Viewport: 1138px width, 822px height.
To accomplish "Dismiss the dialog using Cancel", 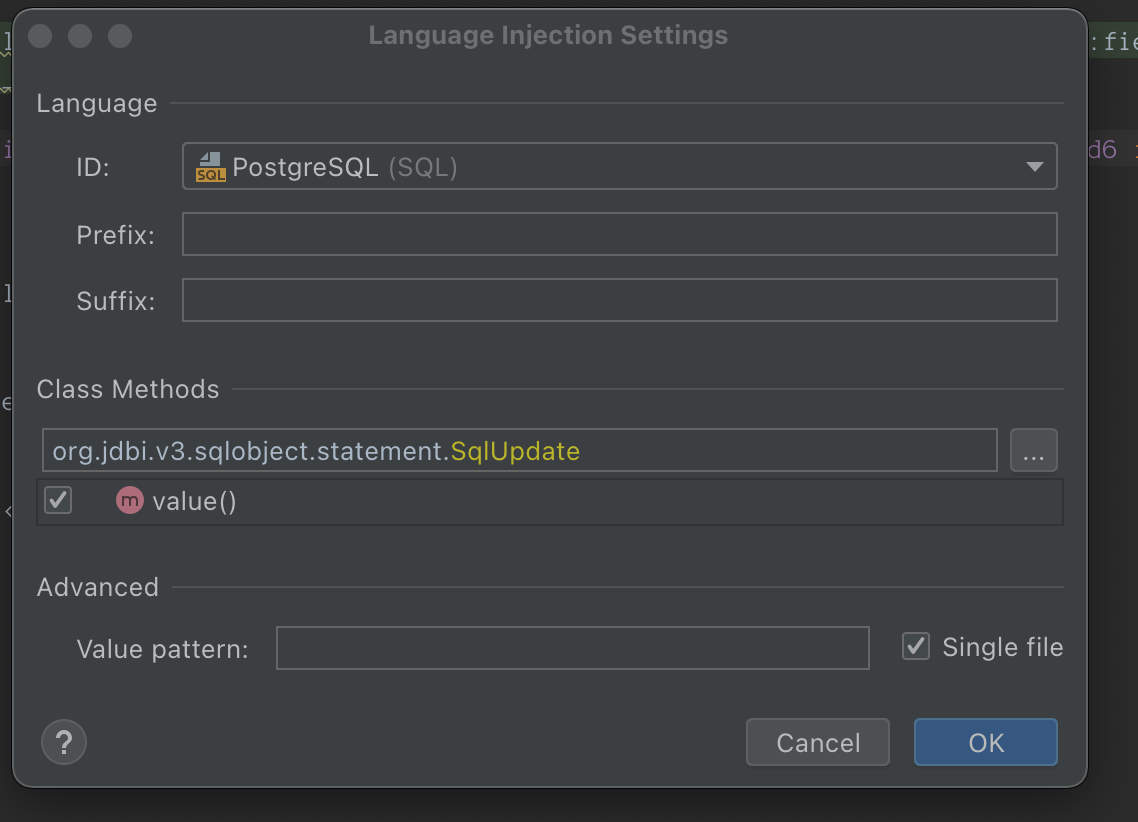I will [x=817, y=742].
